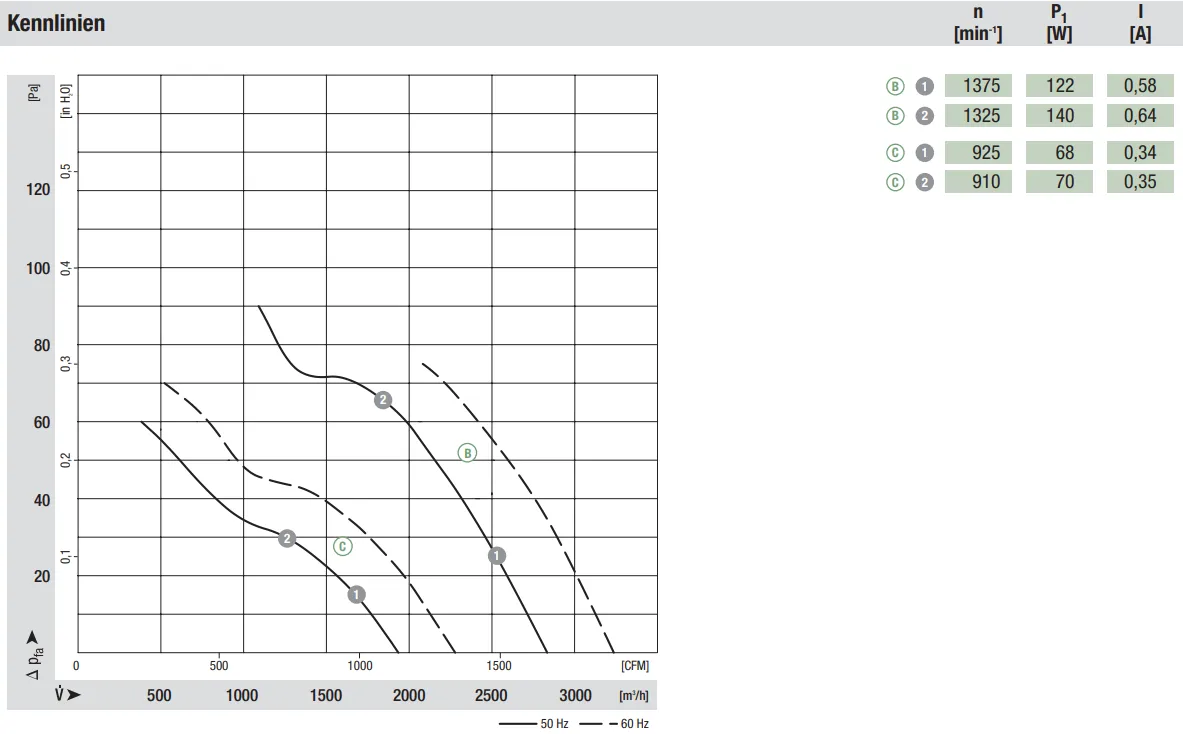Click the arrow beside the V̇ flow label
This screenshot has height=734, width=1183.
click(x=73, y=695)
